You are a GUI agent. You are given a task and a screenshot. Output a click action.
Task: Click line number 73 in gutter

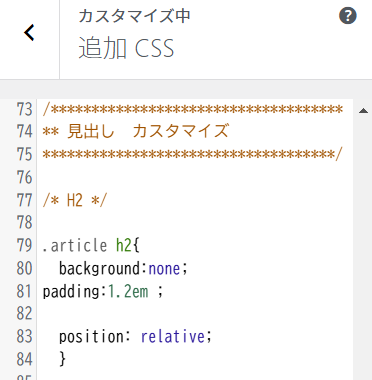click(x=24, y=109)
